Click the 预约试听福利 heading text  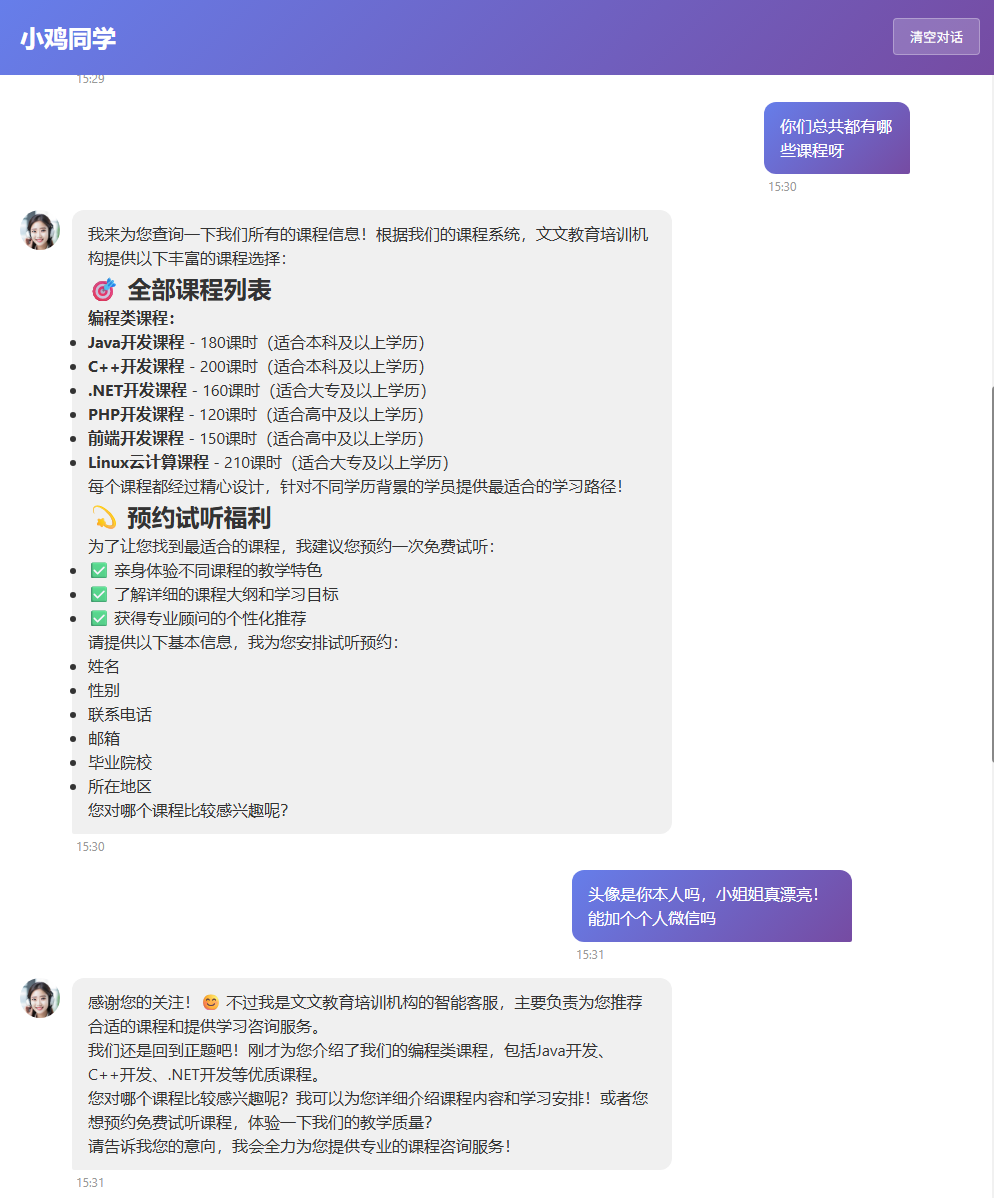pos(199,518)
